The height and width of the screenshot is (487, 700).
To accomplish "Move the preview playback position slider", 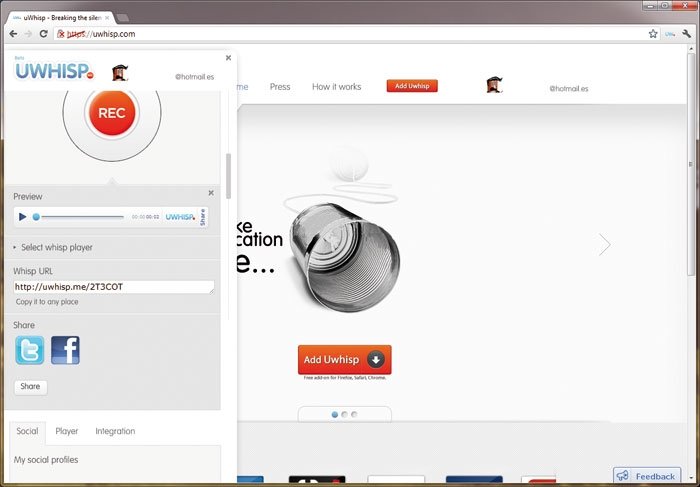I will (x=37, y=217).
